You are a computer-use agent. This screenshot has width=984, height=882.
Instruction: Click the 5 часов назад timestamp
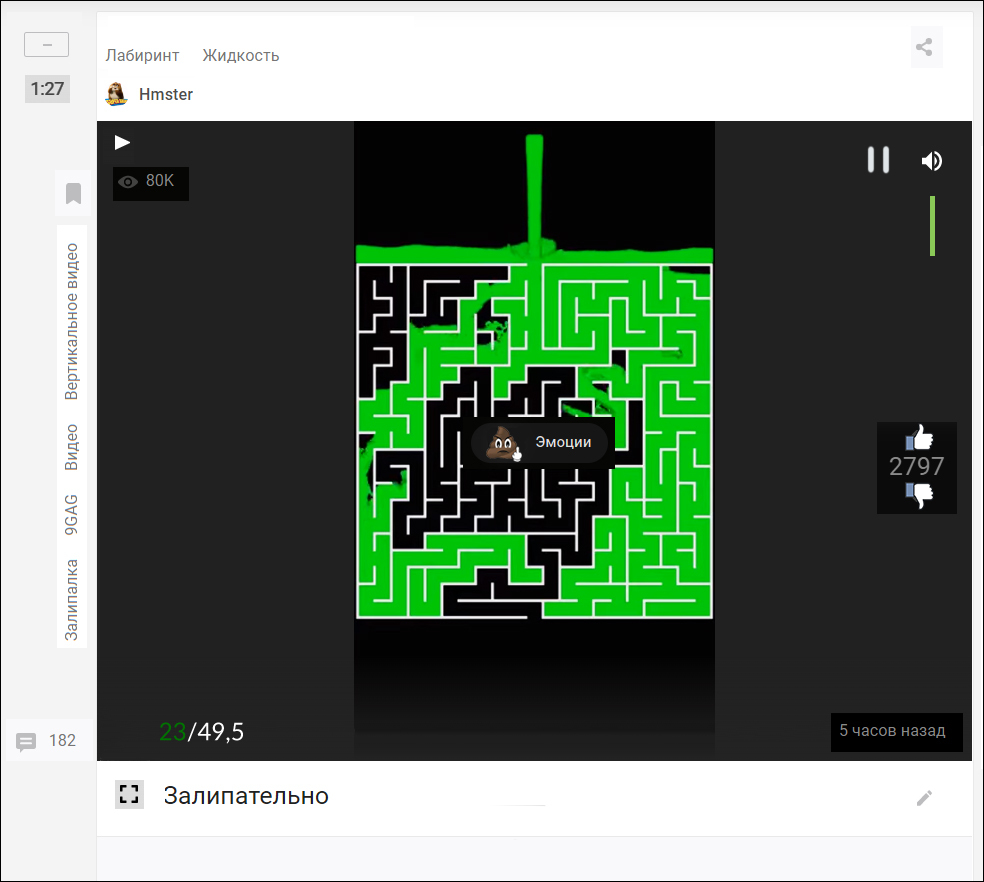[x=892, y=731]
